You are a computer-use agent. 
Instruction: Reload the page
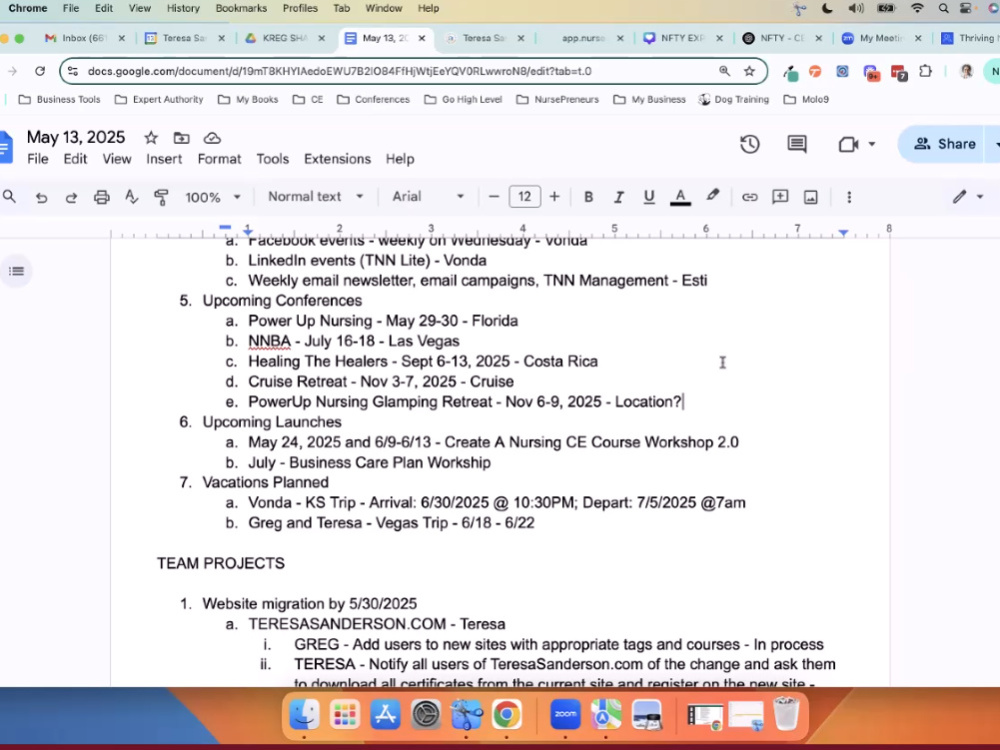pyautogui.click(x=40, y=71)
